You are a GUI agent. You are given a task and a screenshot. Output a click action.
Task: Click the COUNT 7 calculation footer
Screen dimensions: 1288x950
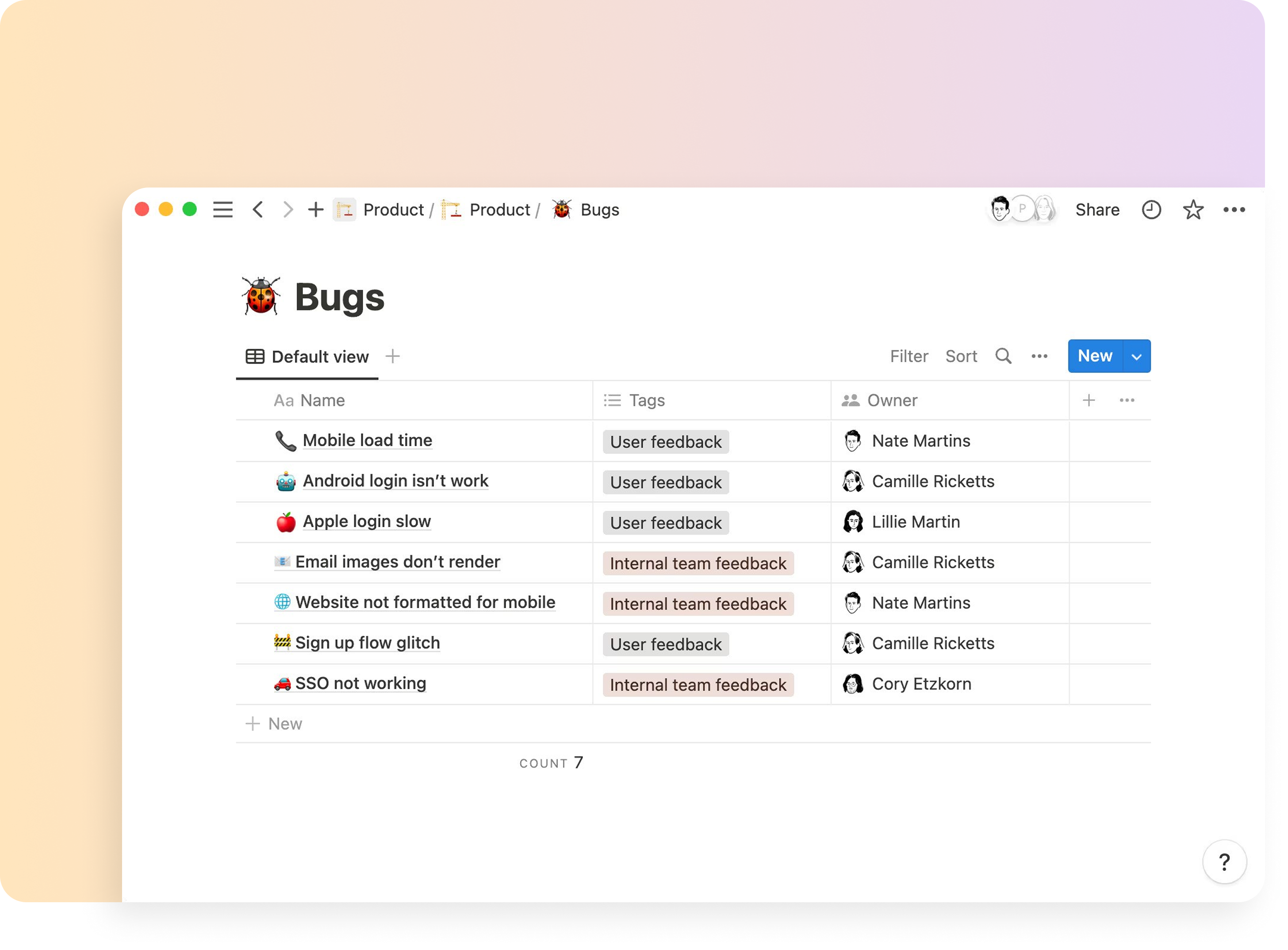tap(552, 763)
